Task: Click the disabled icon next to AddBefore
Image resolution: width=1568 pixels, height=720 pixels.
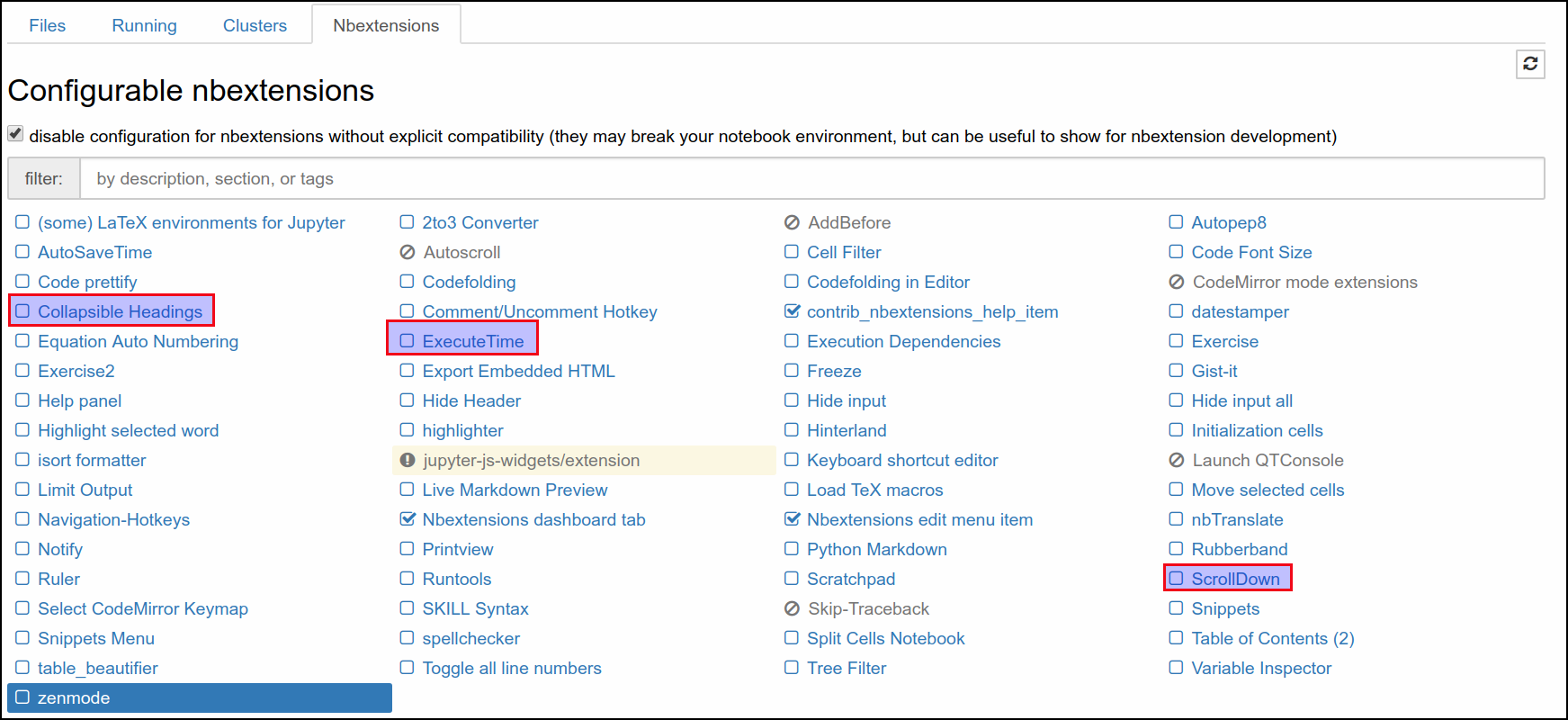Action: pyautogui.click(x=792, y=222)
